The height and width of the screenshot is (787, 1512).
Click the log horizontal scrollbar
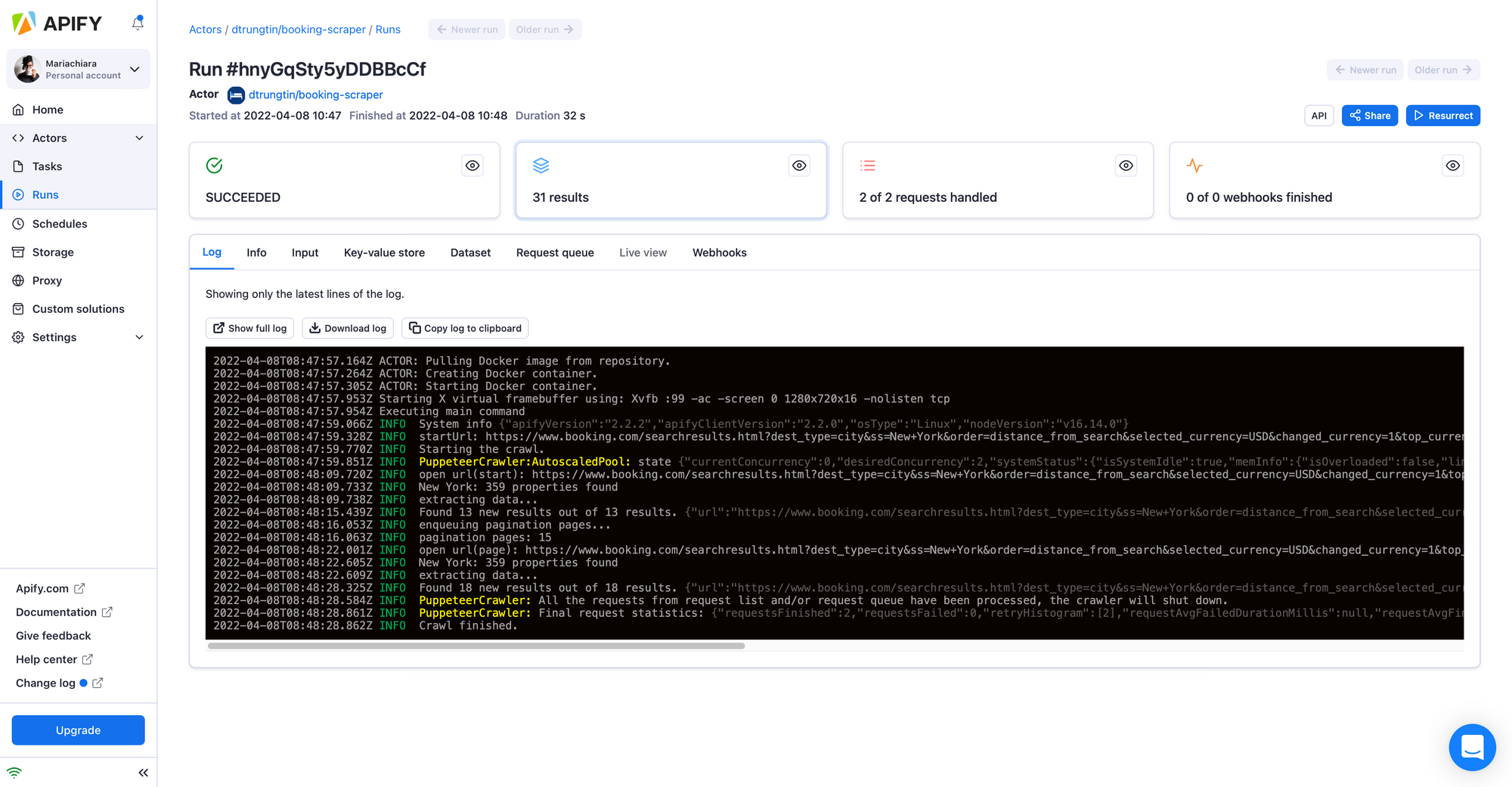tap(476, 646)
